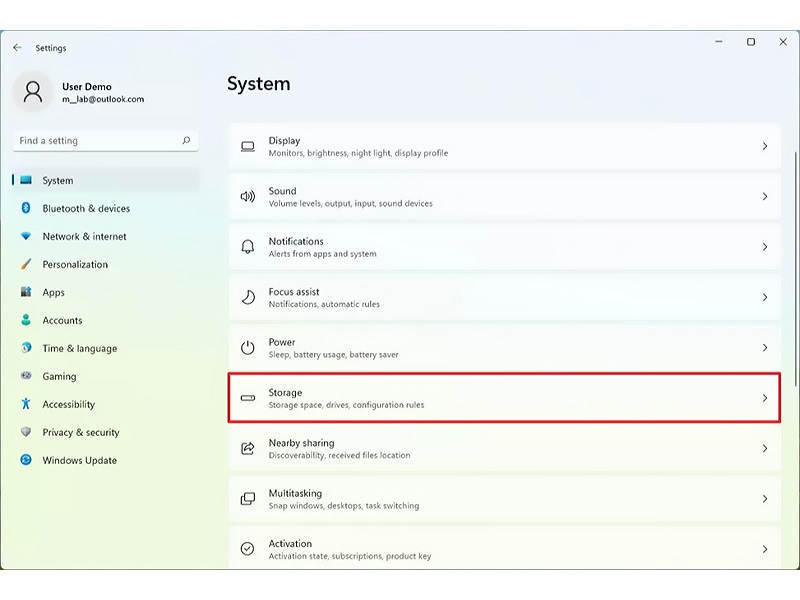800x600 pixels.
Task: Click the Power button icon
Action: tap(248, 347)
